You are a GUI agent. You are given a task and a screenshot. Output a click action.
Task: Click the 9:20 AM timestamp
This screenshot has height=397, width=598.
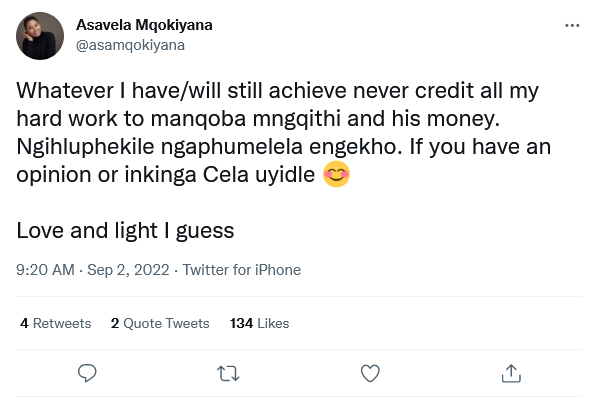point(45,270)
